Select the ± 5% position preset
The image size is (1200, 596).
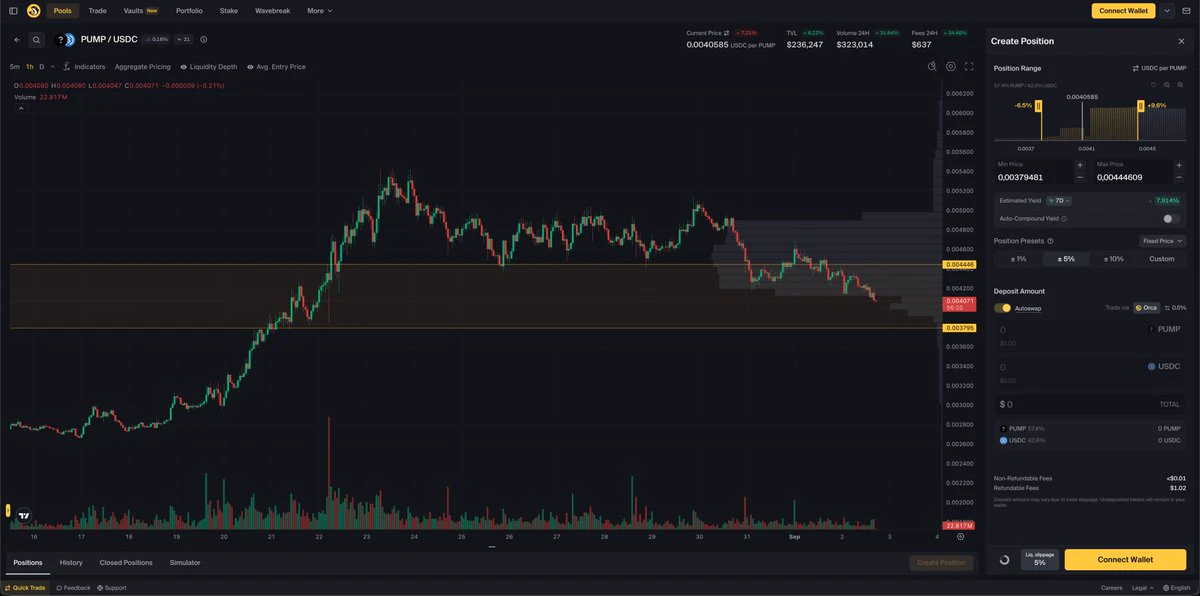[1066, 259]
